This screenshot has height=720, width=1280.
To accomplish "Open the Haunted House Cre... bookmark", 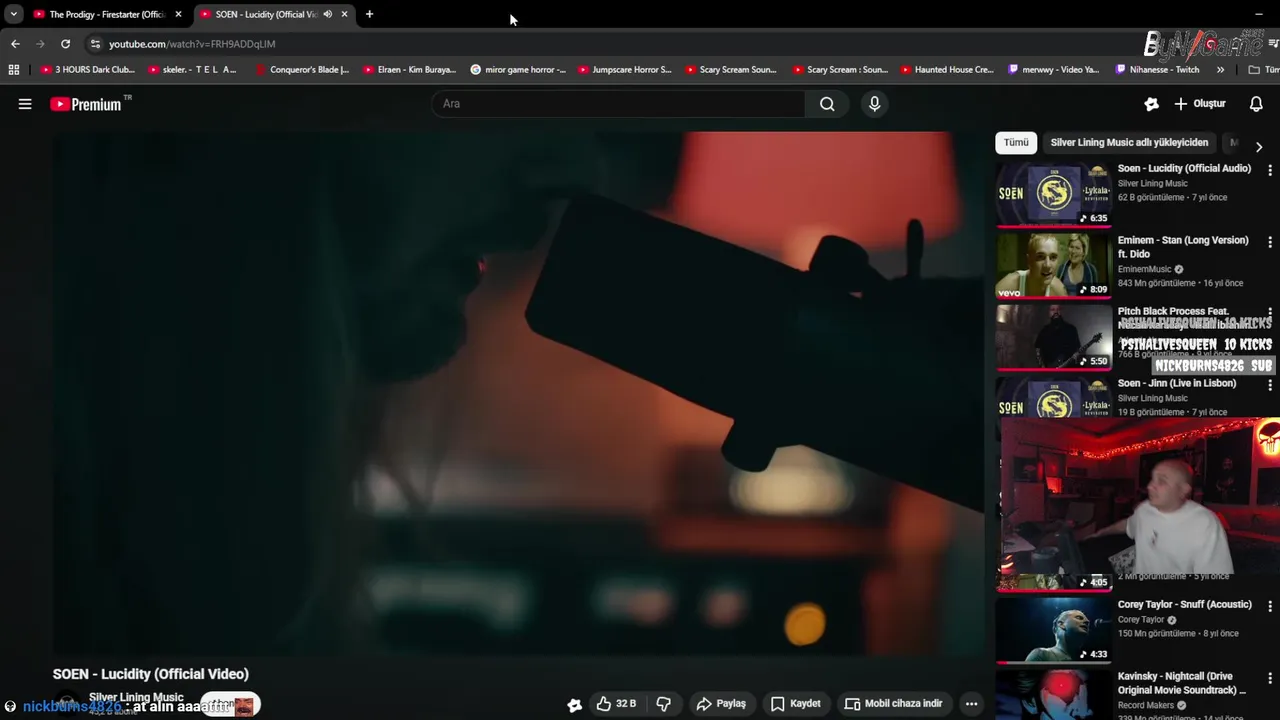I will (947, 70).
